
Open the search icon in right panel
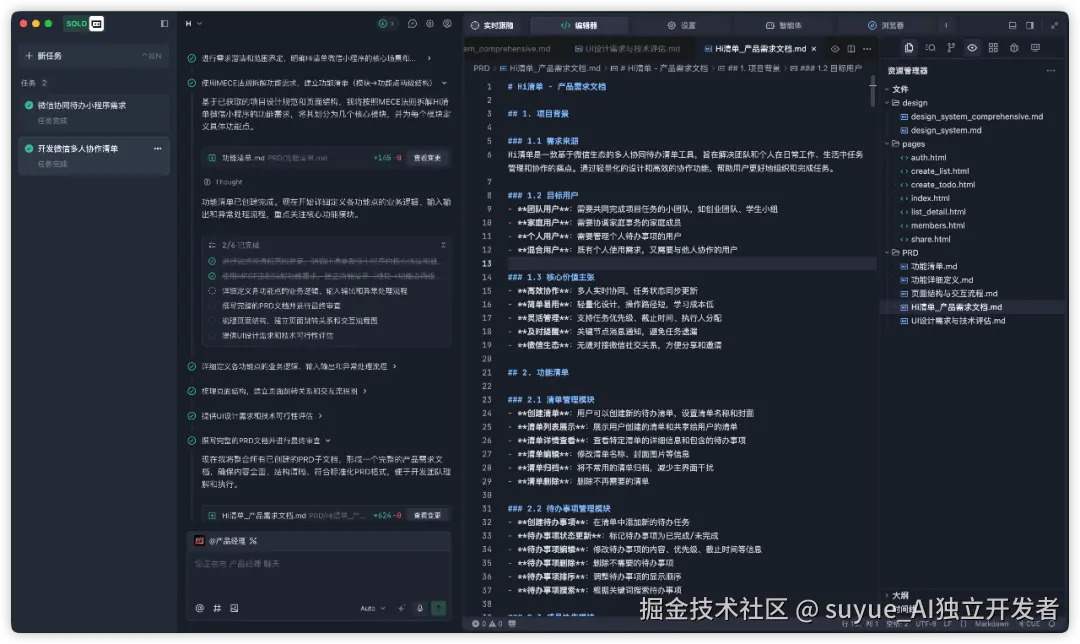pos(930,48)
